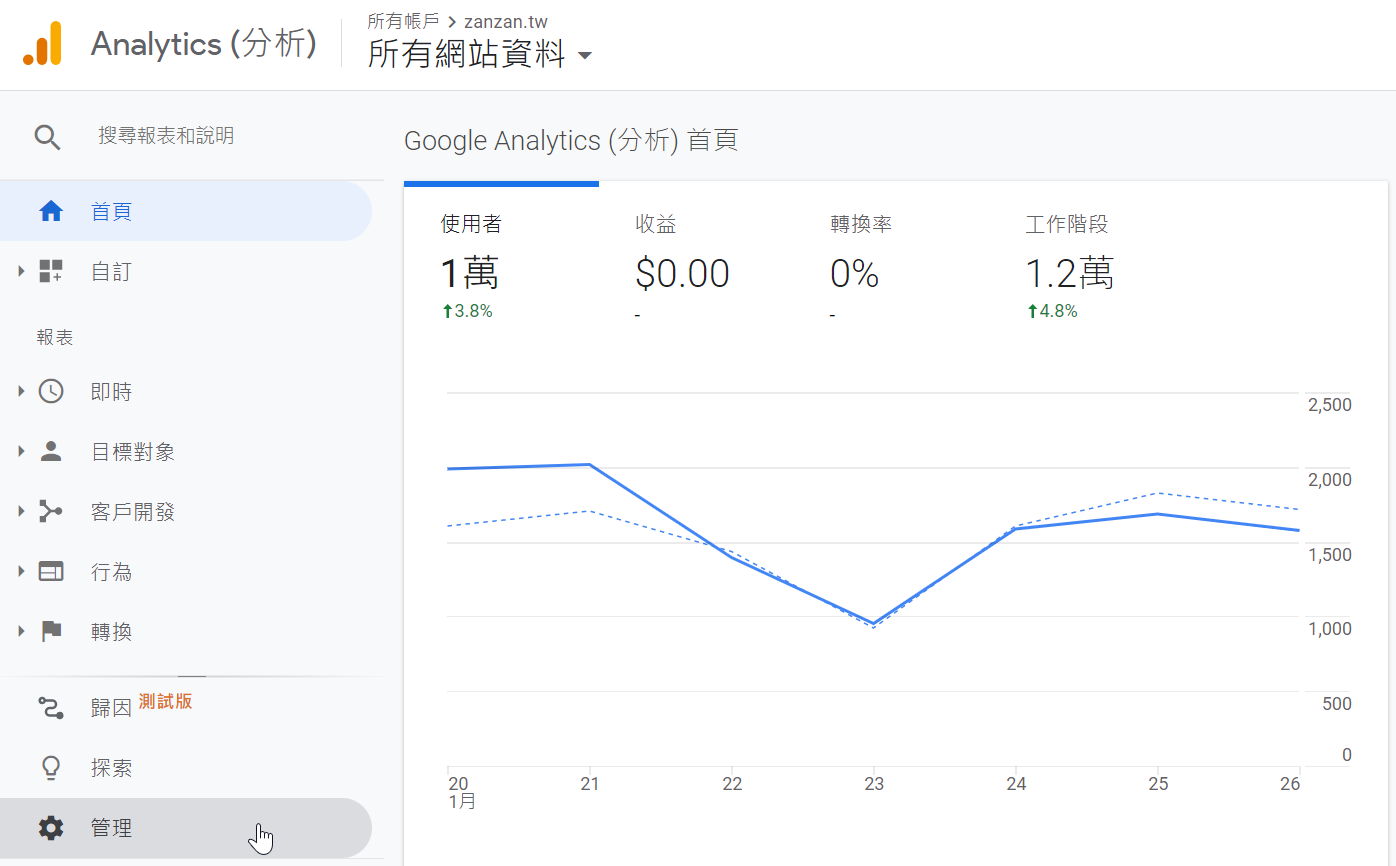Viewport: 1396px width, 866px height.
Task: Expand the 即時 reports arrow
Action: [x=21, y=391]
